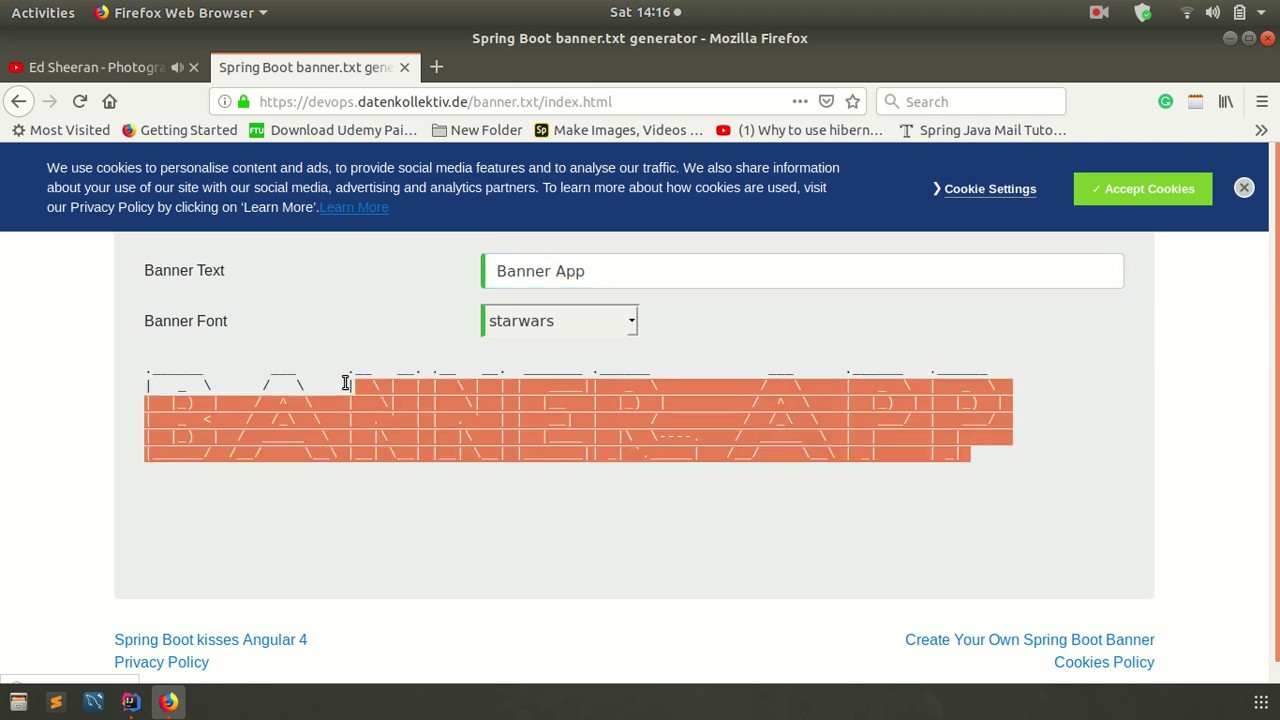Screen dimensions: 1280x720
Task: Show the applications grid
Action: tap(1261, 702)
